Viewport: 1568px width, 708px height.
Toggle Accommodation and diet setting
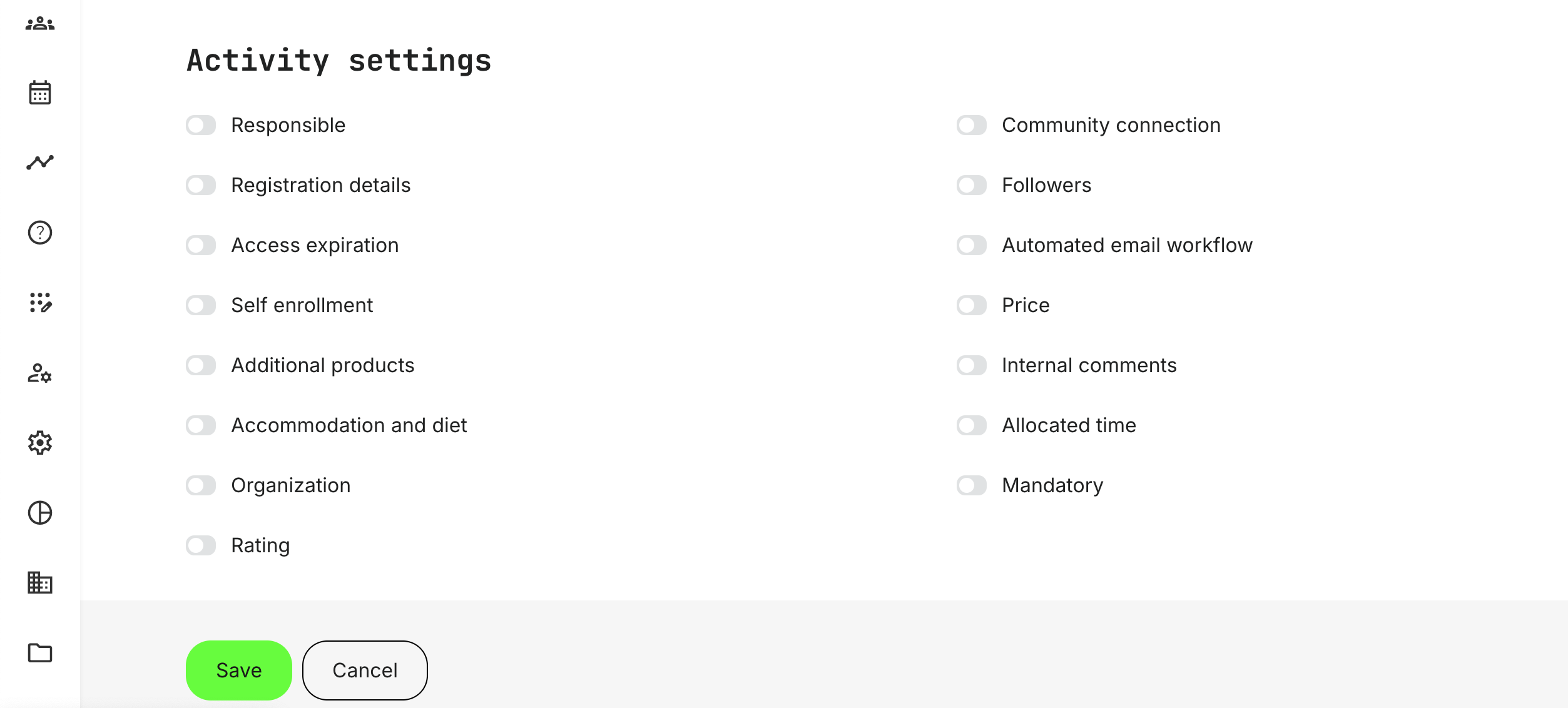coord(201,425)
